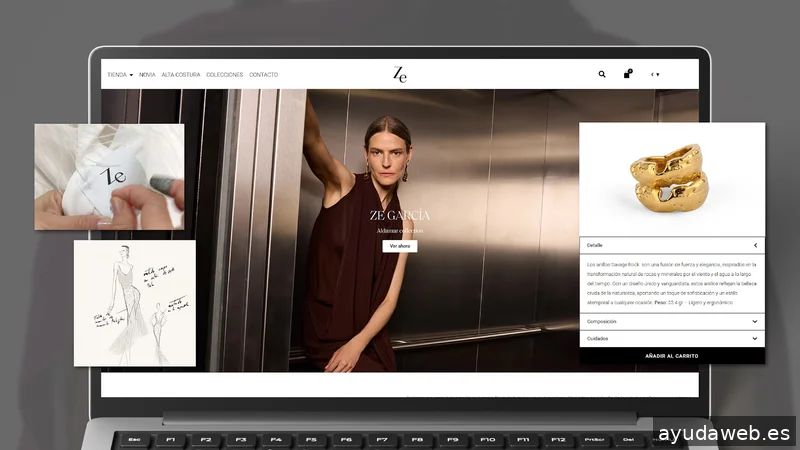The width and height of the screenshot is (800, 450).
Task: Click the Ver ahora button
Action: coord(400,246)
